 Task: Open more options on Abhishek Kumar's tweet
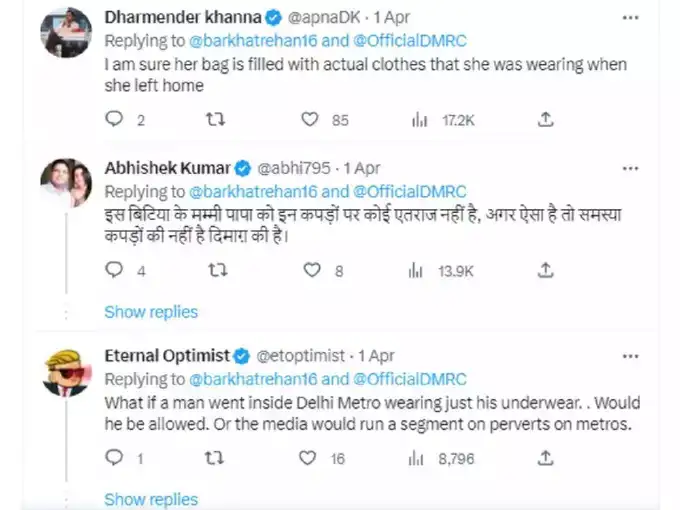pyautogui.click(x=630, y=167)
